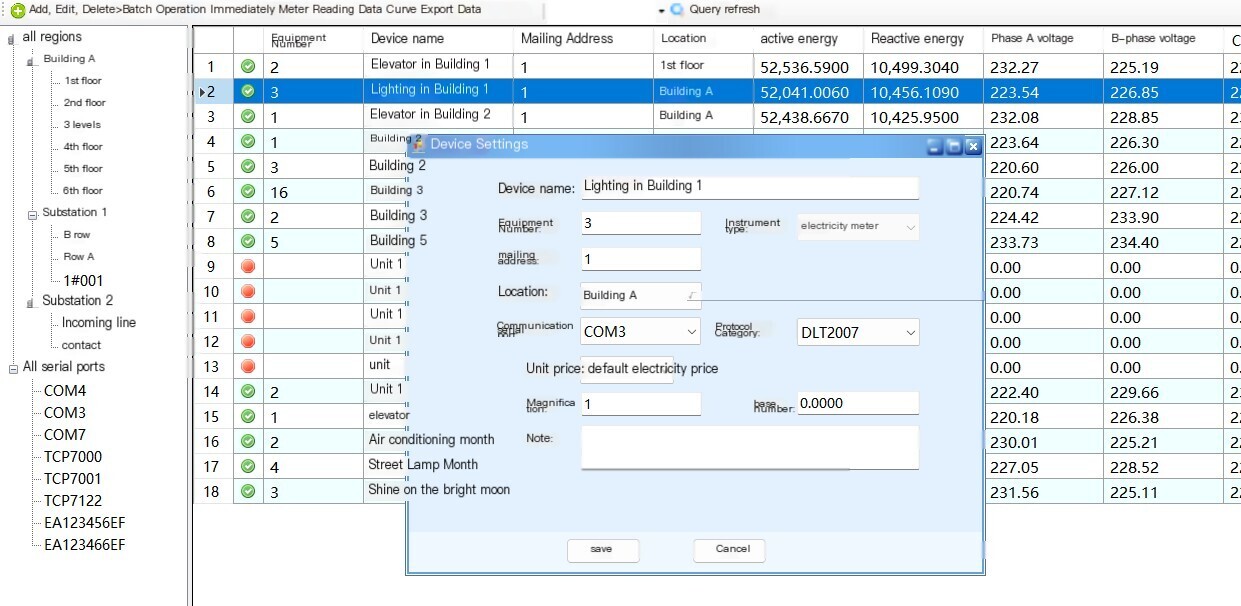Select the 1st floor tree item
This screenshot has width=1241, height=606.
pos(83,81)
